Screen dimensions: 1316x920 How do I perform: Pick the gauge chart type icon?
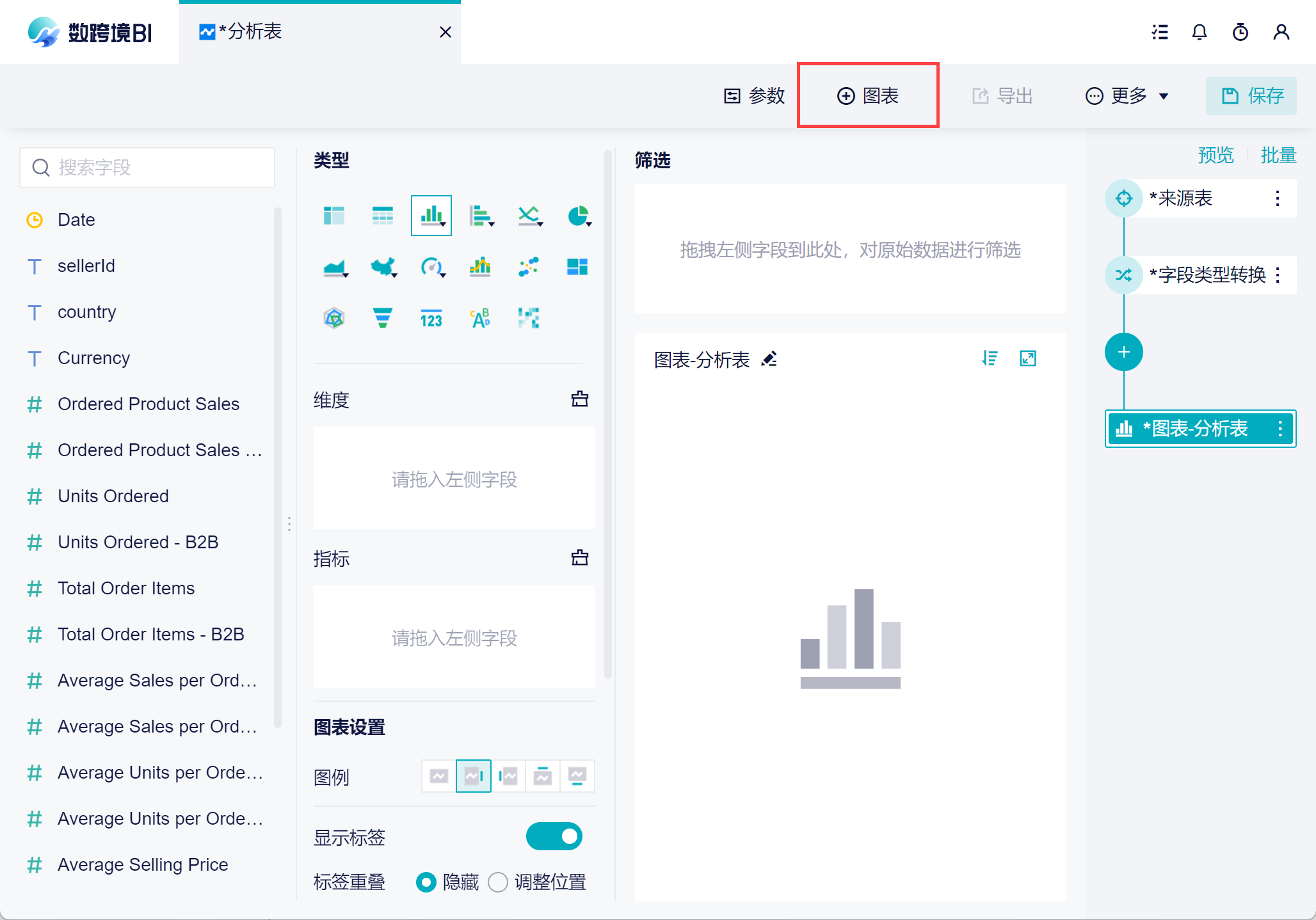coord(431,267)
